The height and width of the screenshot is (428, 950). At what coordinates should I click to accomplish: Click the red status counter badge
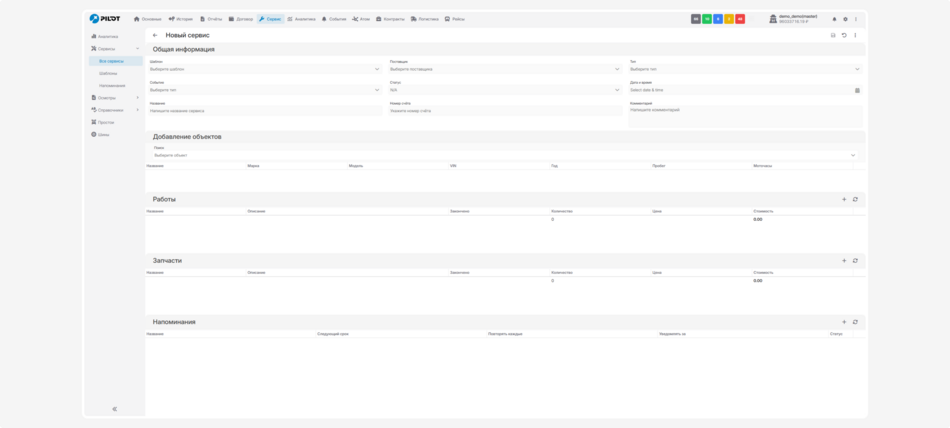point(740,19)
